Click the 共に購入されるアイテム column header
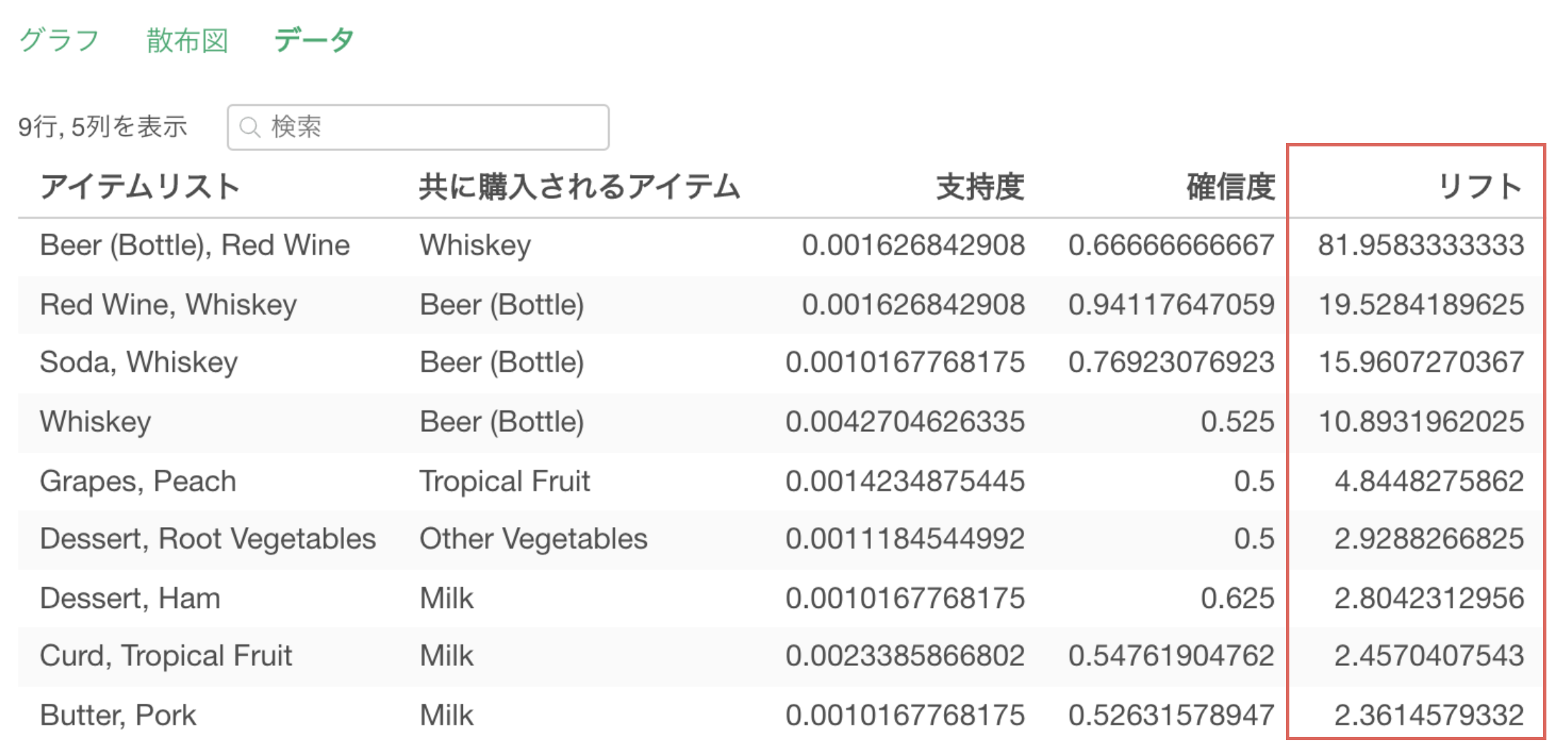 (580, 187)
